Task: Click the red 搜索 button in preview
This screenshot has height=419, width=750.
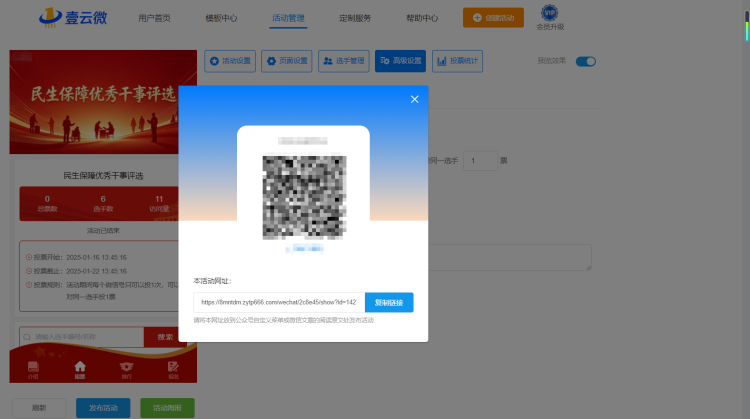Action: pyautogui.click(x=163, y=337)
